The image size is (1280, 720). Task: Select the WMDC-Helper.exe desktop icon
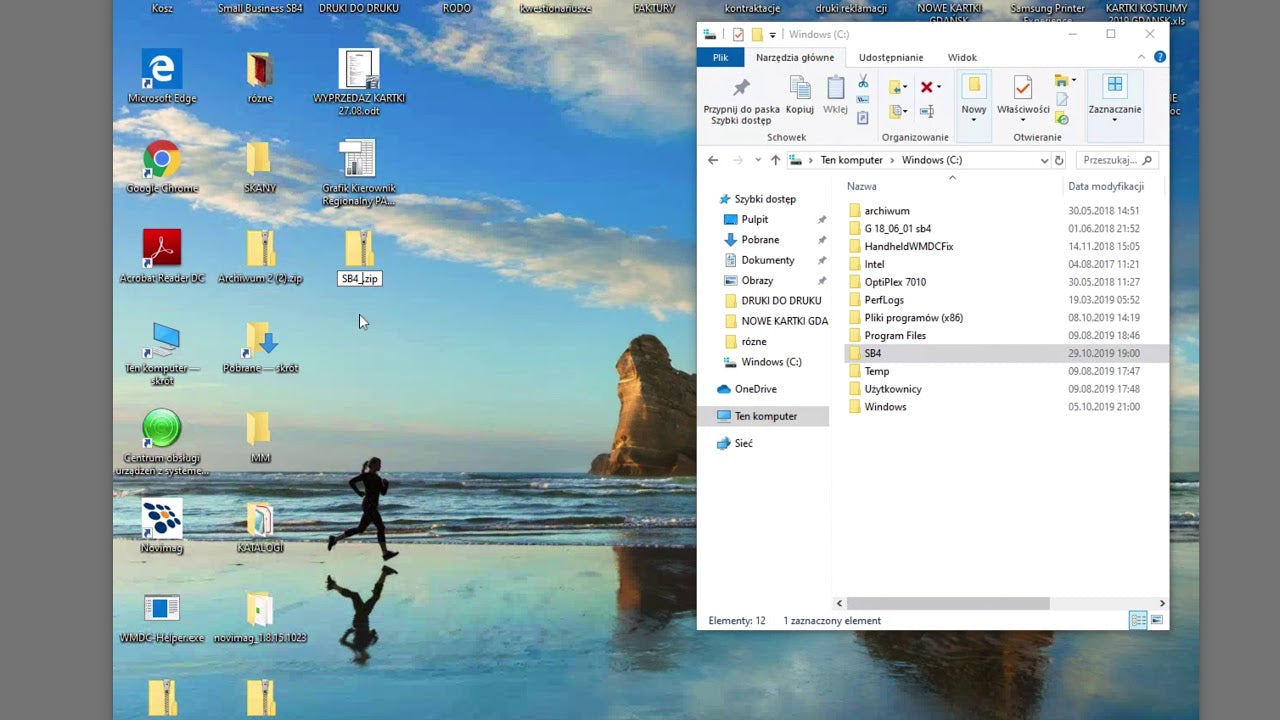(162, 618)
